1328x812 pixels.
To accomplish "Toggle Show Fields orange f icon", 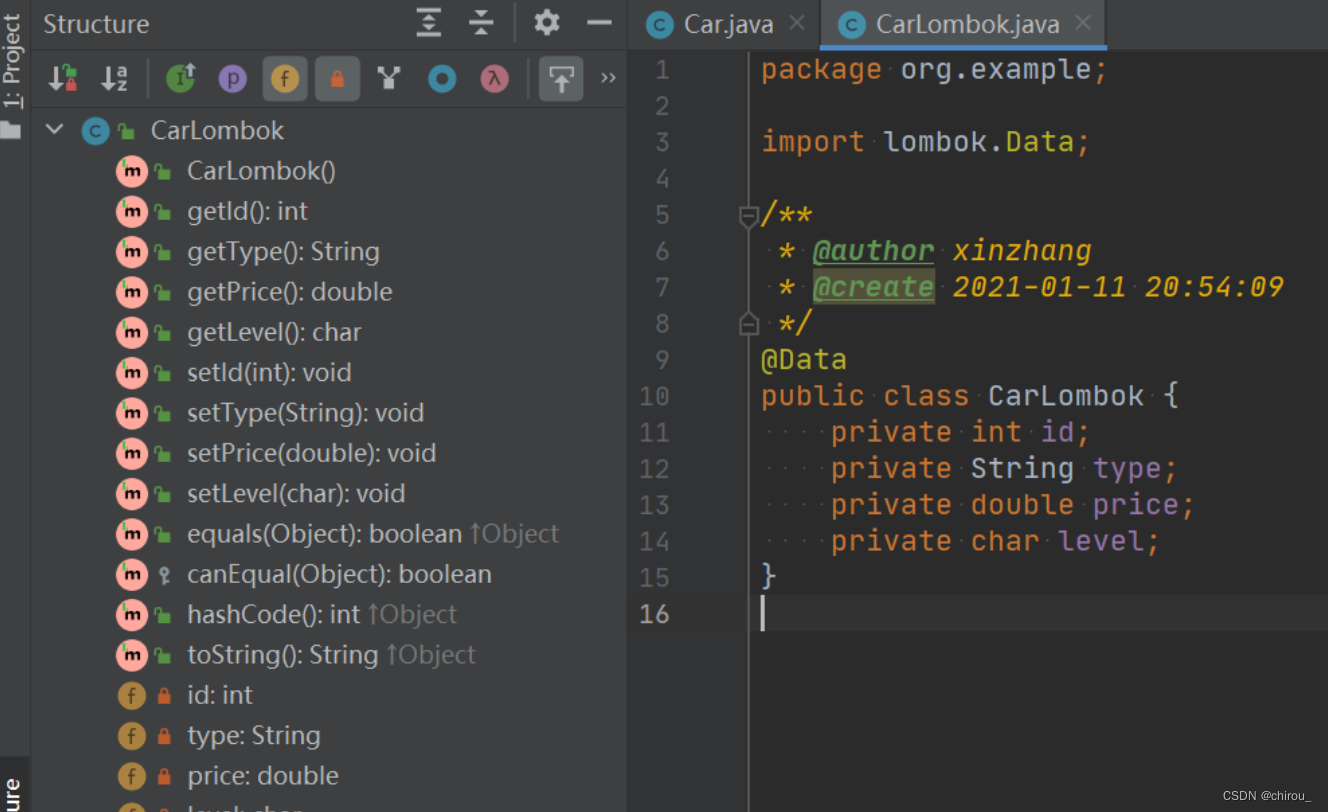I will pos(285,79).
